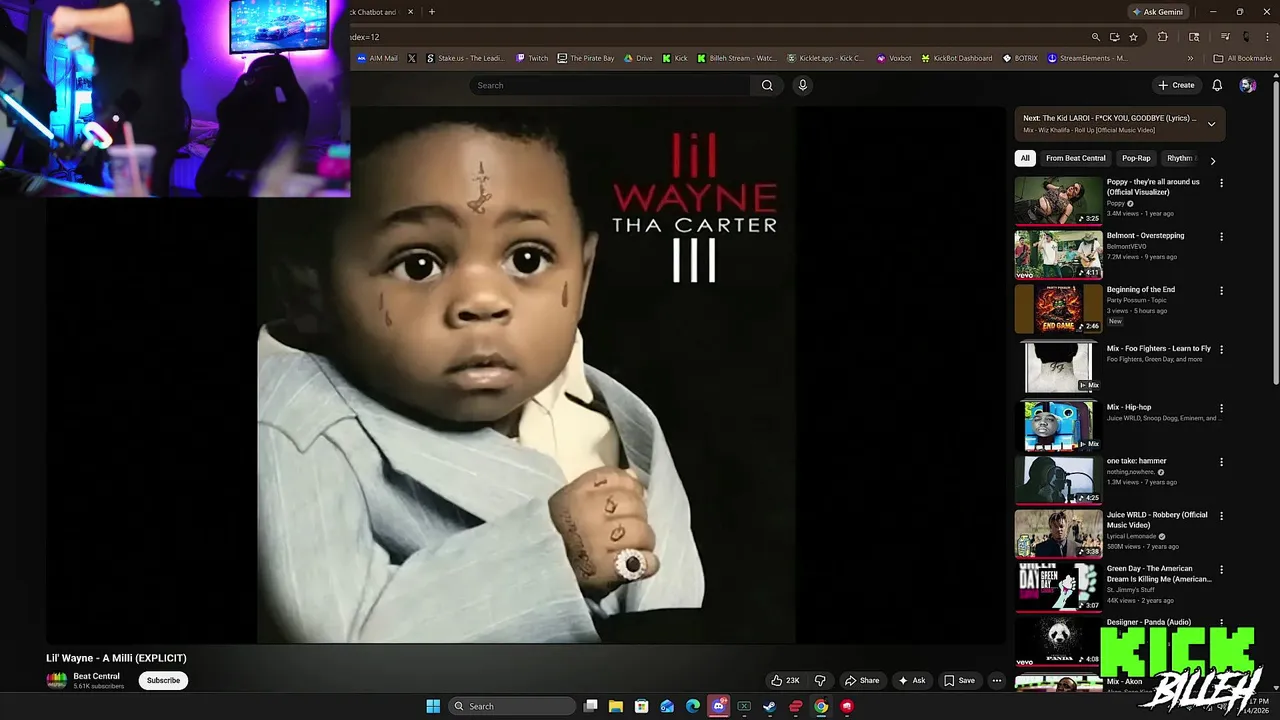Viewport: 1280px width, 720px height.
Task: Expand the Next up queue panel
Action: coord(1211,124)
